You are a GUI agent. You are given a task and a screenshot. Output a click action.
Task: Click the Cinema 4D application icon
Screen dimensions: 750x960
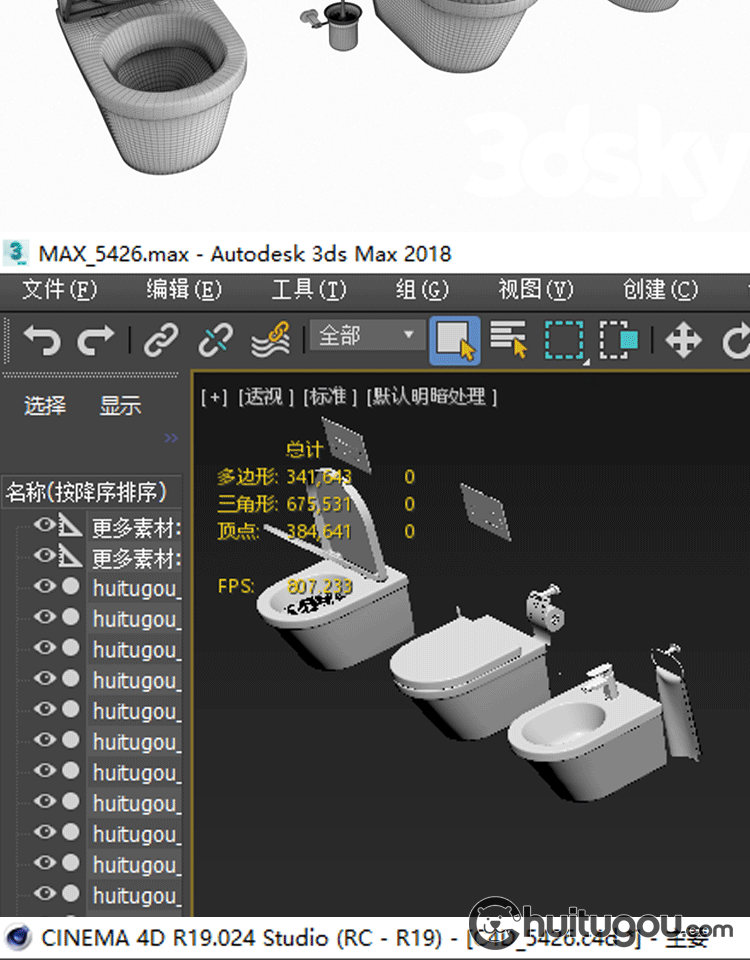coord(18,938)
